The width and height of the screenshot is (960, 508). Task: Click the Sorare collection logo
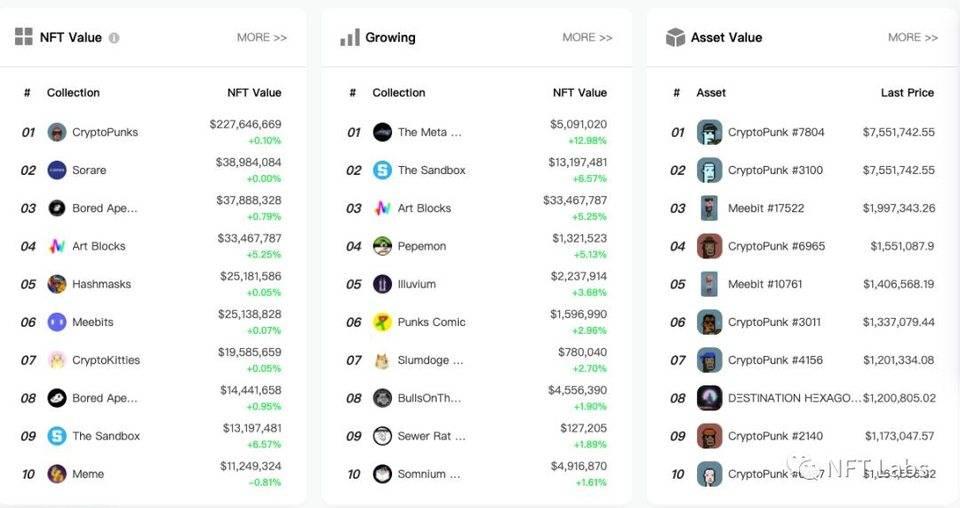pyautogui.click(x=57, y=170)
